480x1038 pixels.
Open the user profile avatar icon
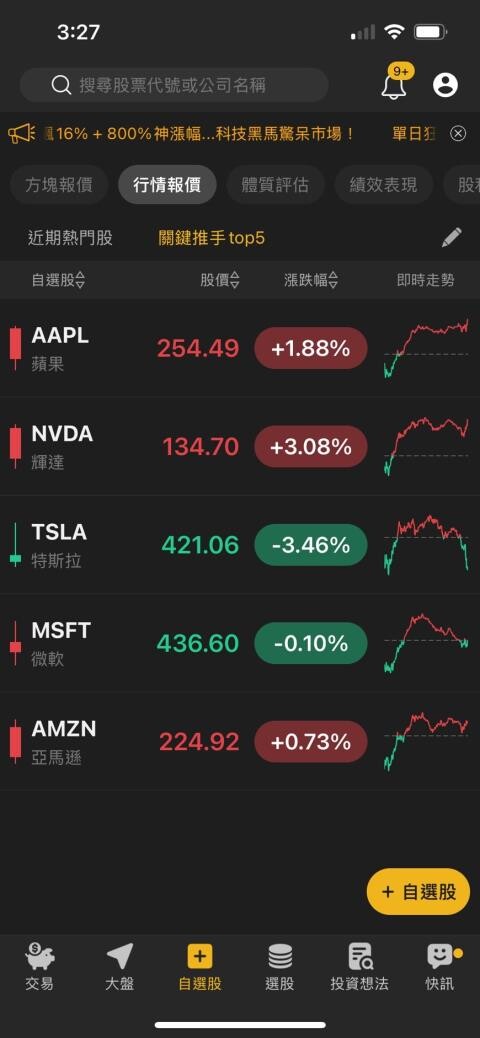pyautogui.click(x=445, y=85)
